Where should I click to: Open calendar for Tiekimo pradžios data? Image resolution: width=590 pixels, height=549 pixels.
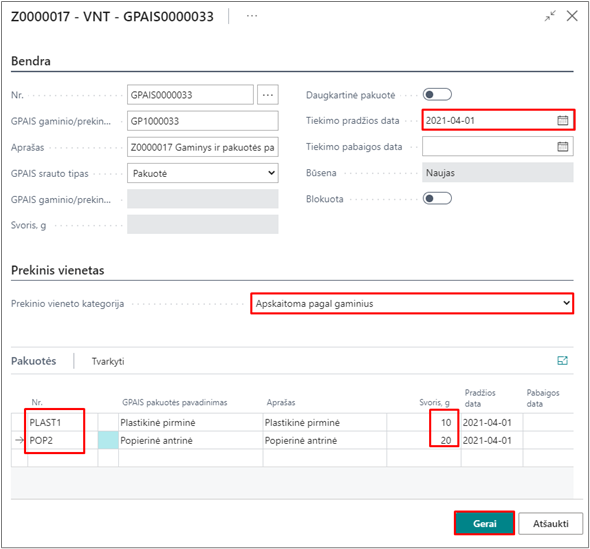click(x=563, y=120)
